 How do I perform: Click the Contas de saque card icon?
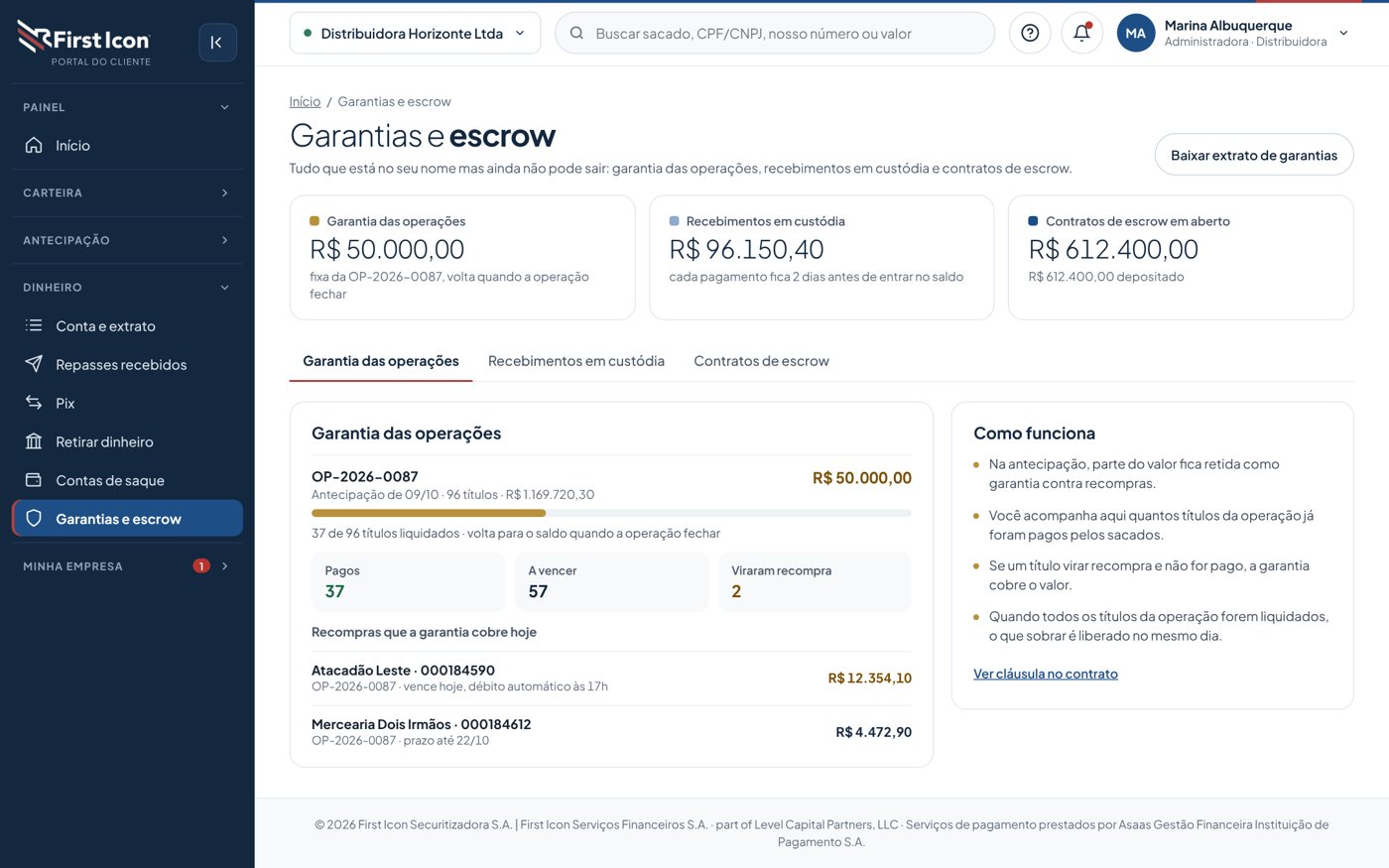coord(34,480)
